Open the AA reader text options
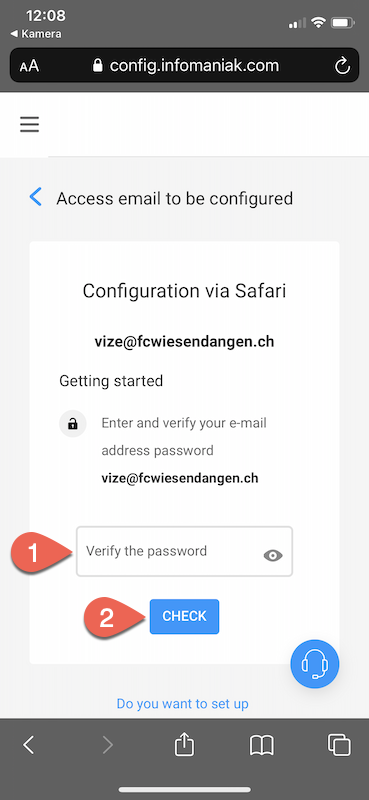 [29, 66]
